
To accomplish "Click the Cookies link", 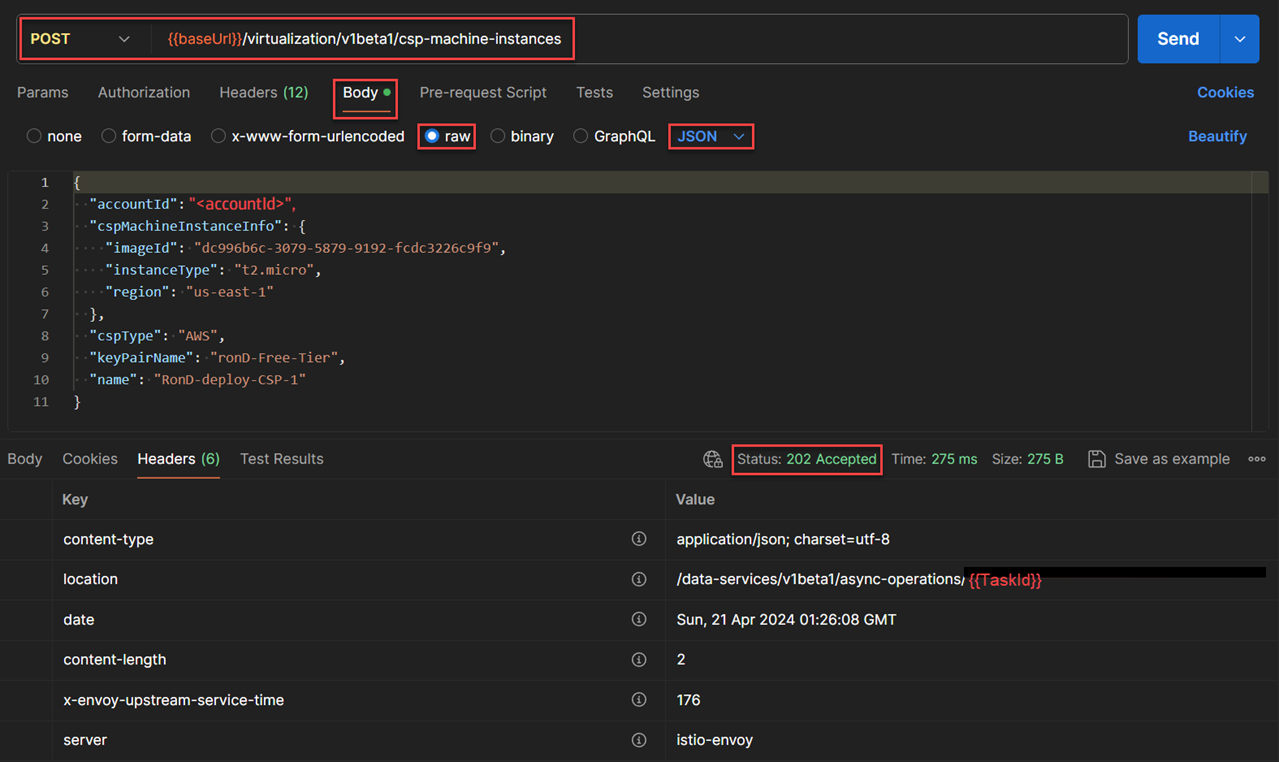I will 1225,92.
